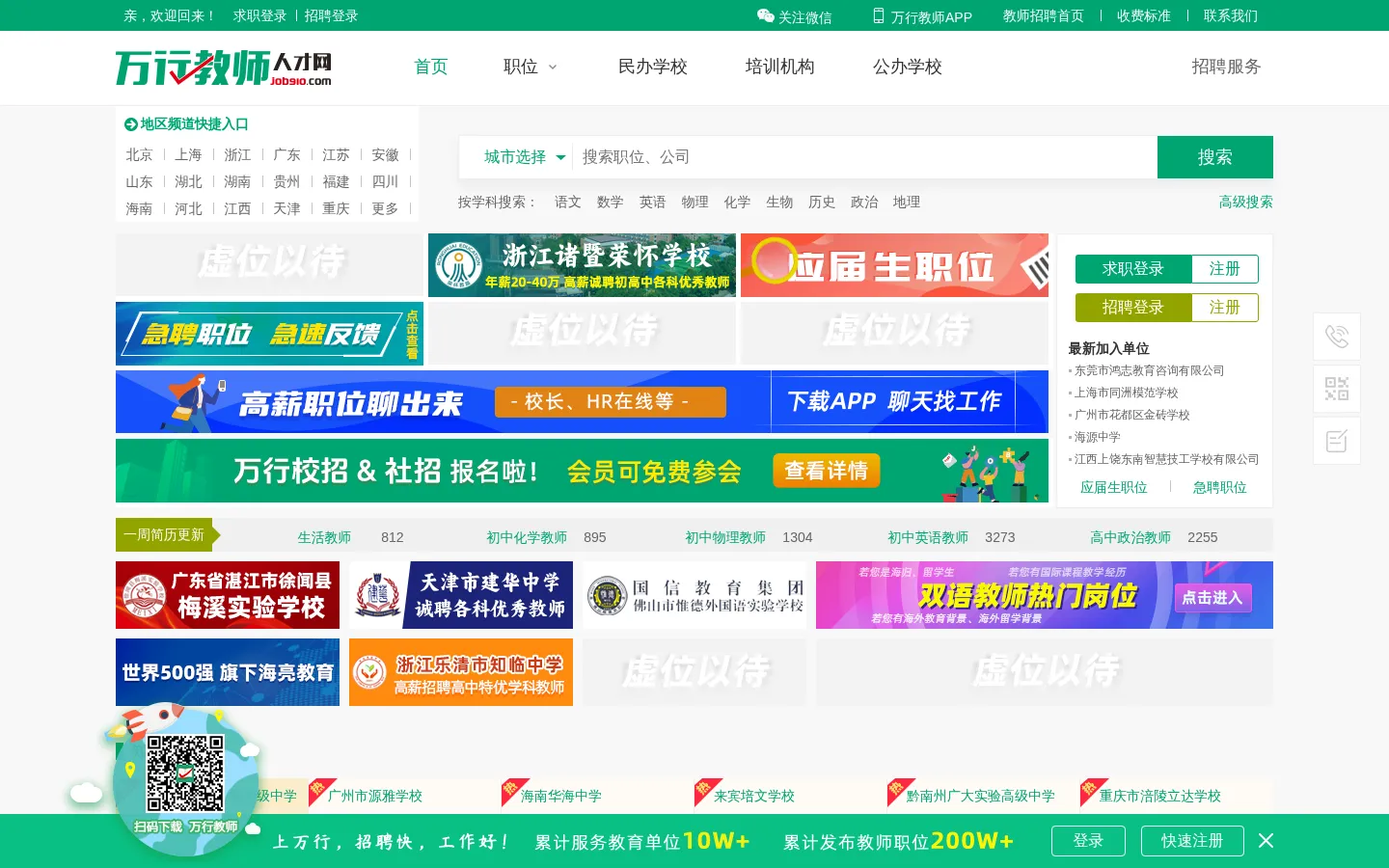The height and width of the screenshot is (868, 1389).
Task: Click the mobile phone APP icon
Action: click(879, 15)
